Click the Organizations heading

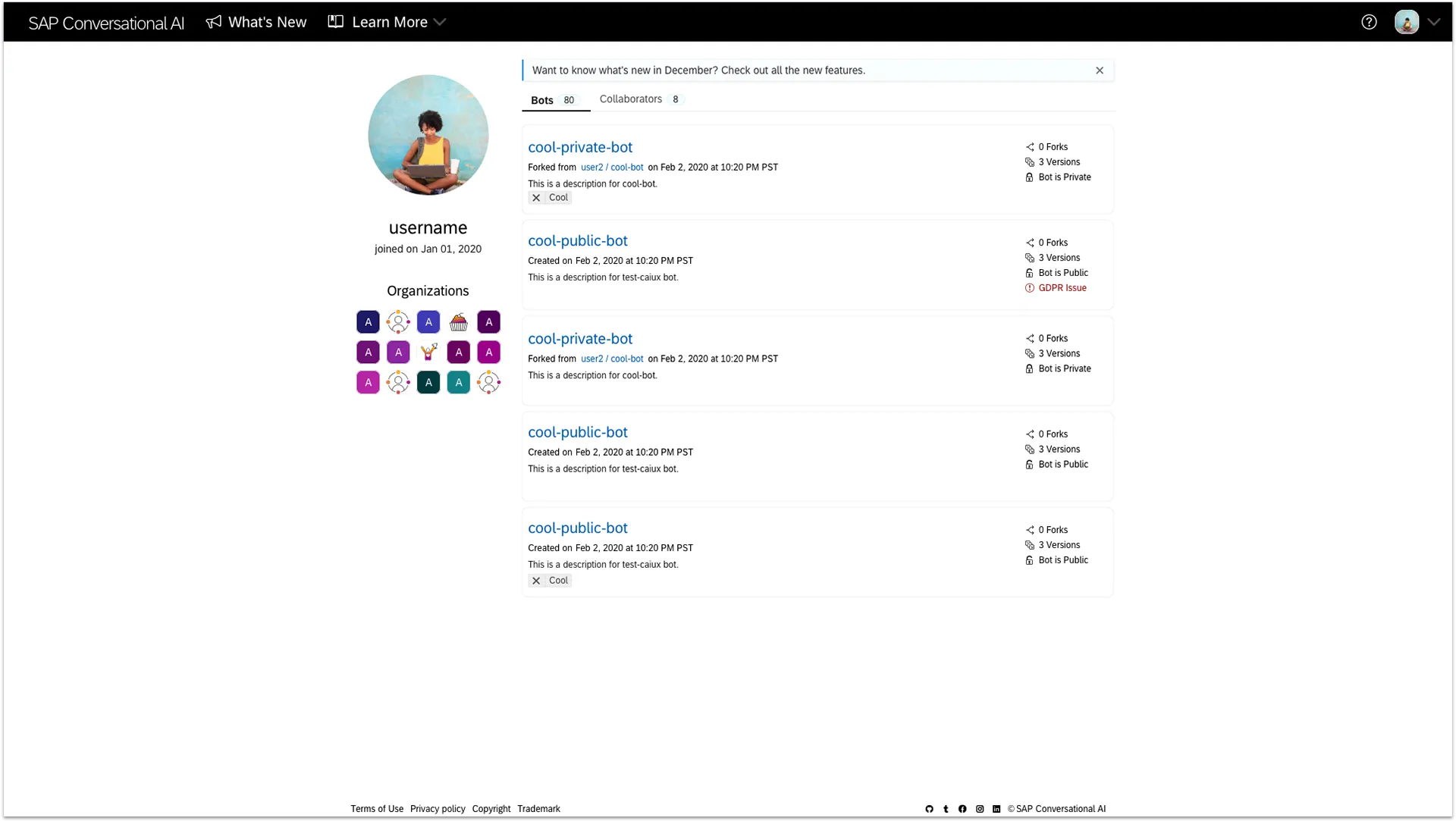[x=428, y=291]
